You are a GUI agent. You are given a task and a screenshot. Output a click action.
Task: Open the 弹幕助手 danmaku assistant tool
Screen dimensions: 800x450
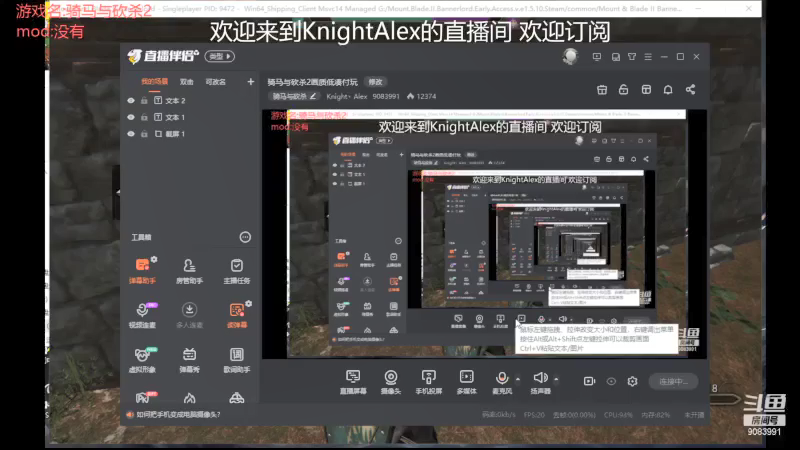(142, 270)
